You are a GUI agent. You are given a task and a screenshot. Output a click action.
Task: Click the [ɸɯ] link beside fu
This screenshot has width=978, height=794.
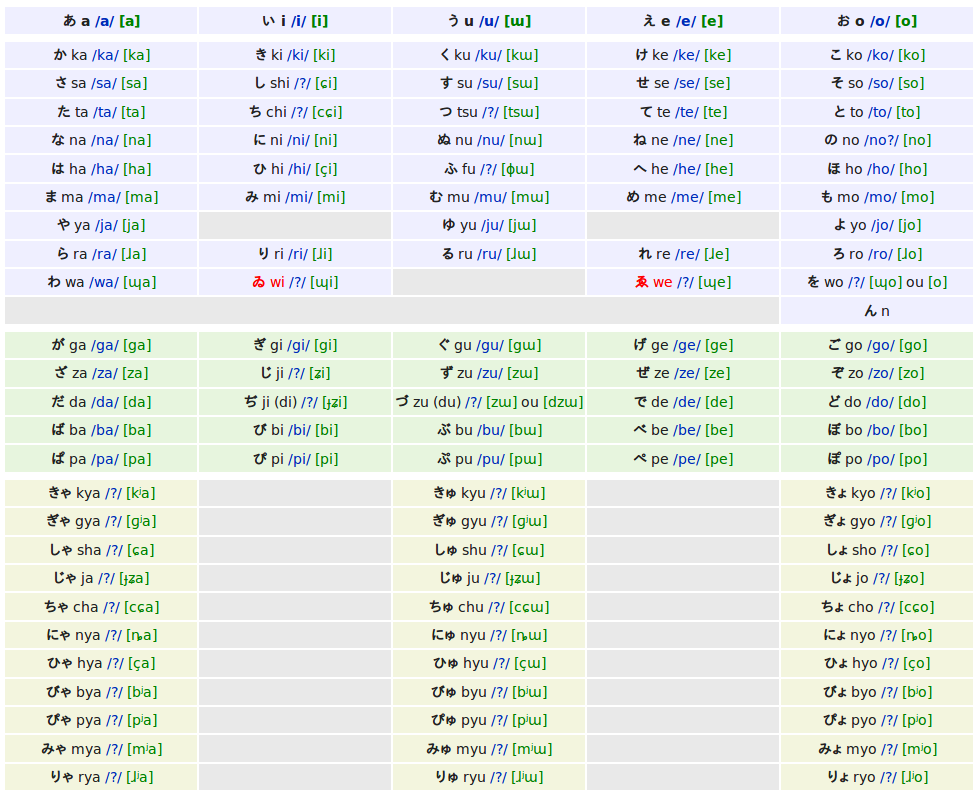518,169
